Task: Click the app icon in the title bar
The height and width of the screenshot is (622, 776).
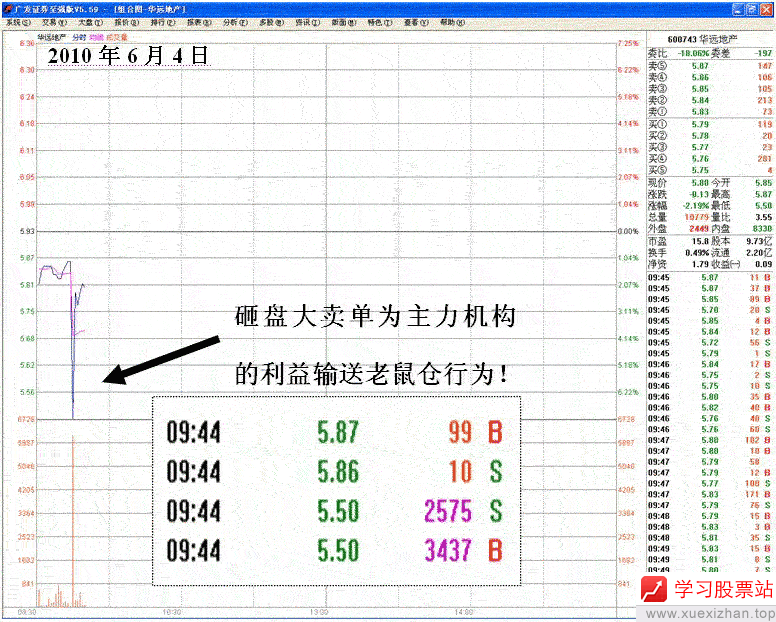Action: point(7,9)
